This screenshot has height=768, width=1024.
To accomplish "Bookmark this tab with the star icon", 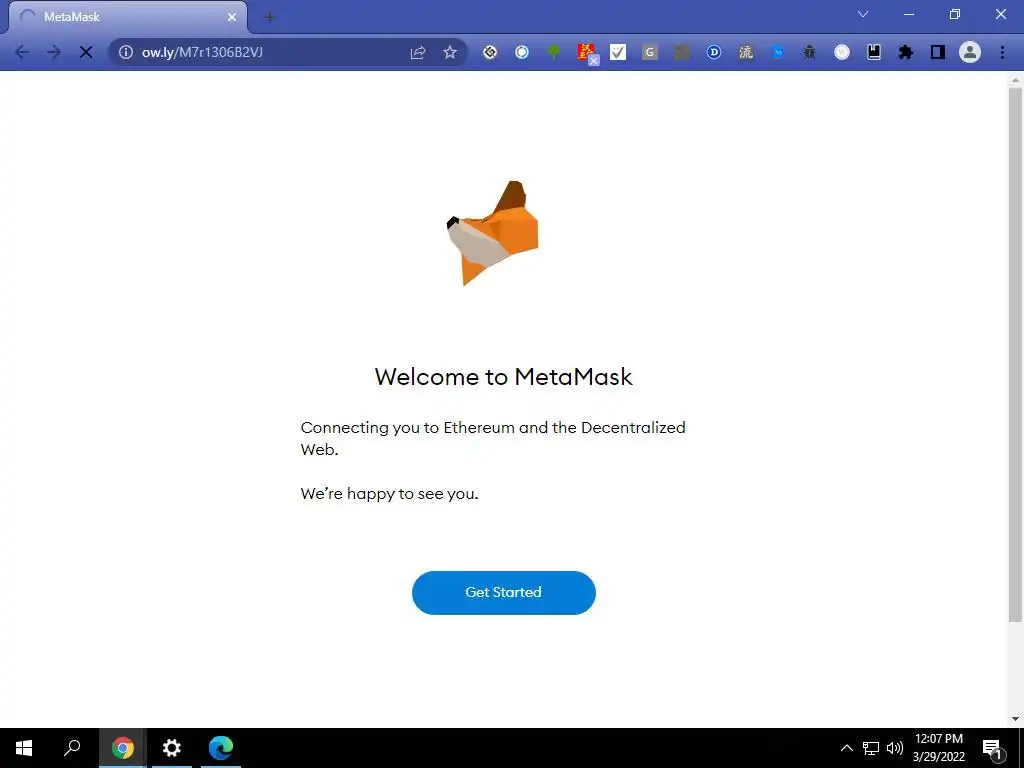I will click(450, 52).
